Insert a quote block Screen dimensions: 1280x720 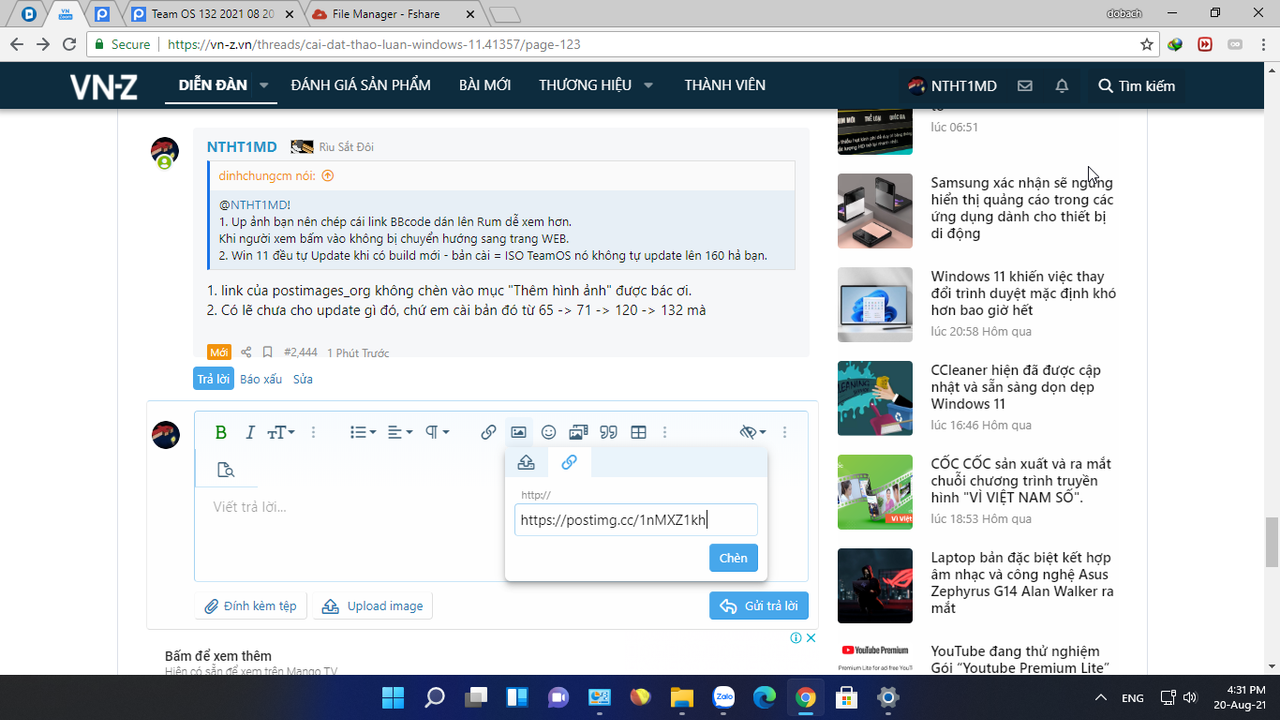[x=608, y=432]
